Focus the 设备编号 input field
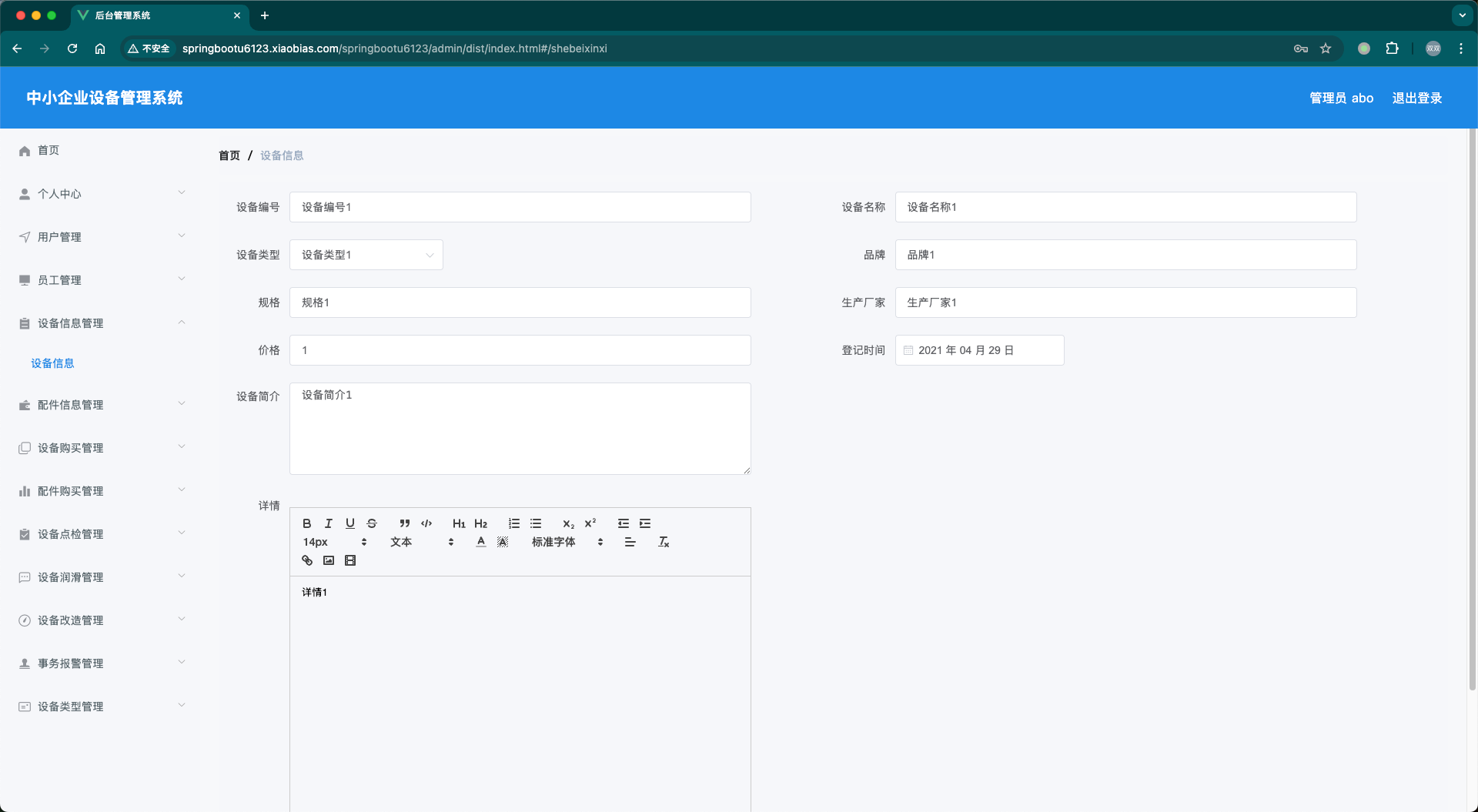This screenshot has width=1478, height=812. [x=520, y=207]
